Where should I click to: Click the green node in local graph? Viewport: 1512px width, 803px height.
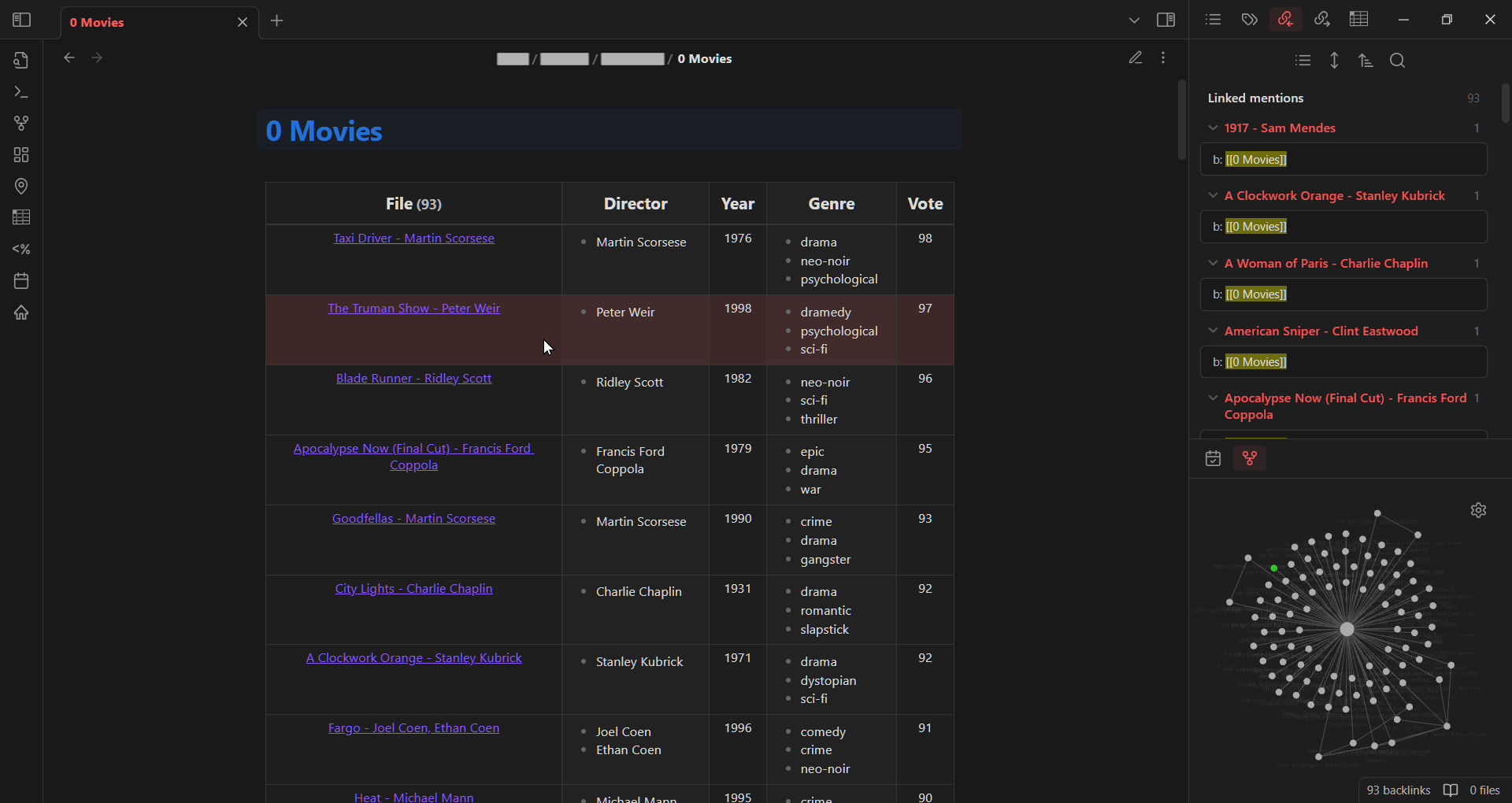click(x=1274, y=568)
